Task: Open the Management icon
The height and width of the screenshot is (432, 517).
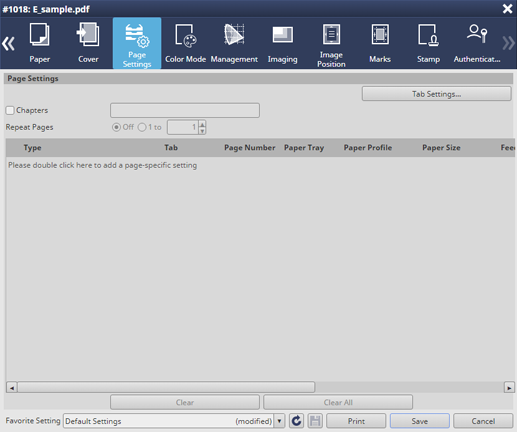Action: [x=234, y=43]
